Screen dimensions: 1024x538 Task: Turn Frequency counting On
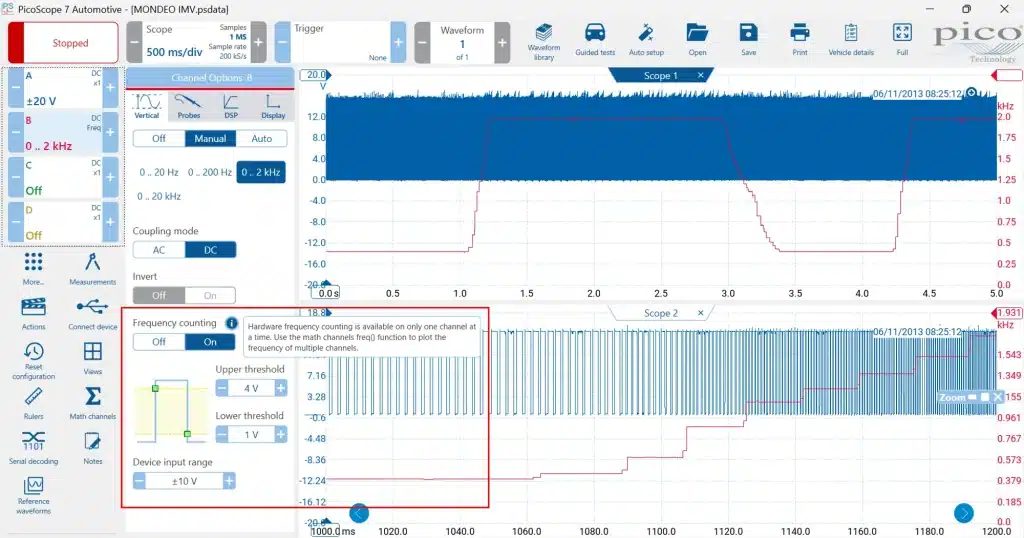pos(210,342)
